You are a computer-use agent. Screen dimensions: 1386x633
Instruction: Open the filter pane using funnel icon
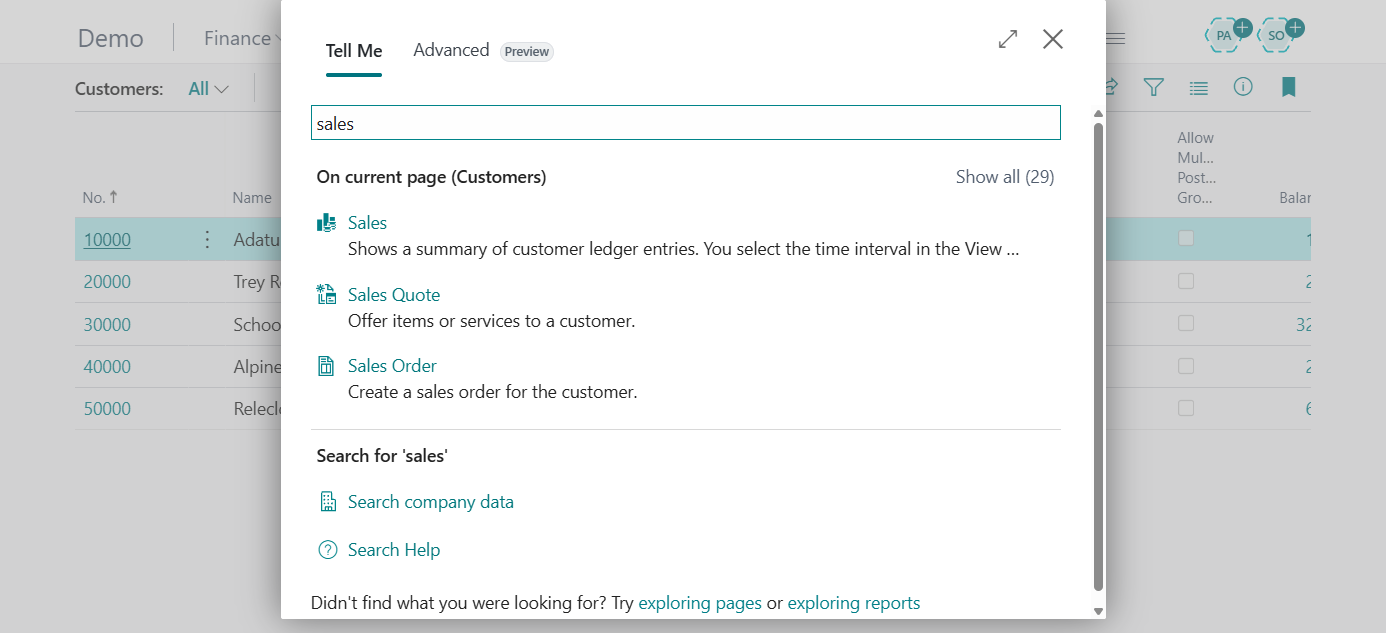(x=1153, y=88)
